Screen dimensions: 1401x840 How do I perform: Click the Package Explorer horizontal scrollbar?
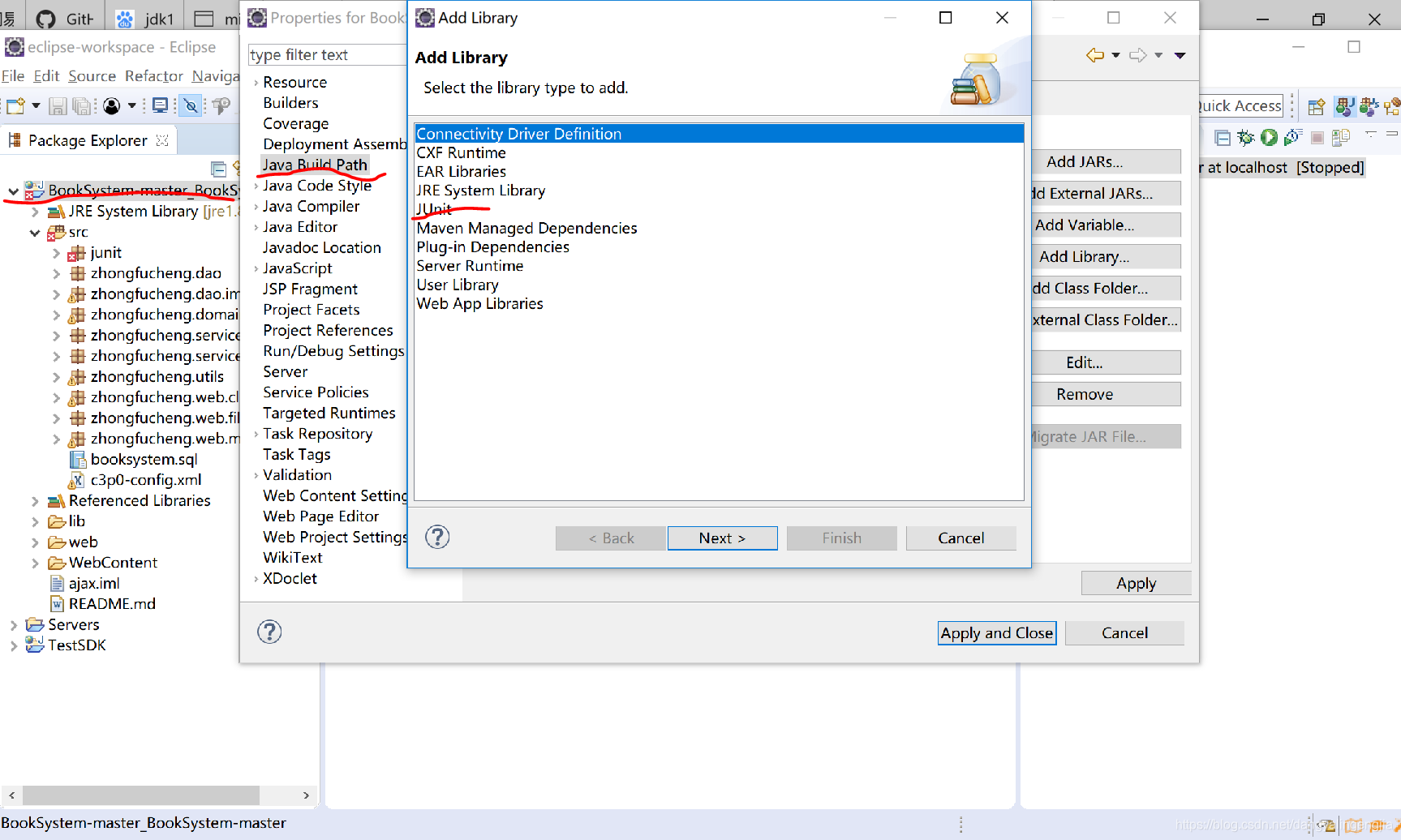point(141,795)
